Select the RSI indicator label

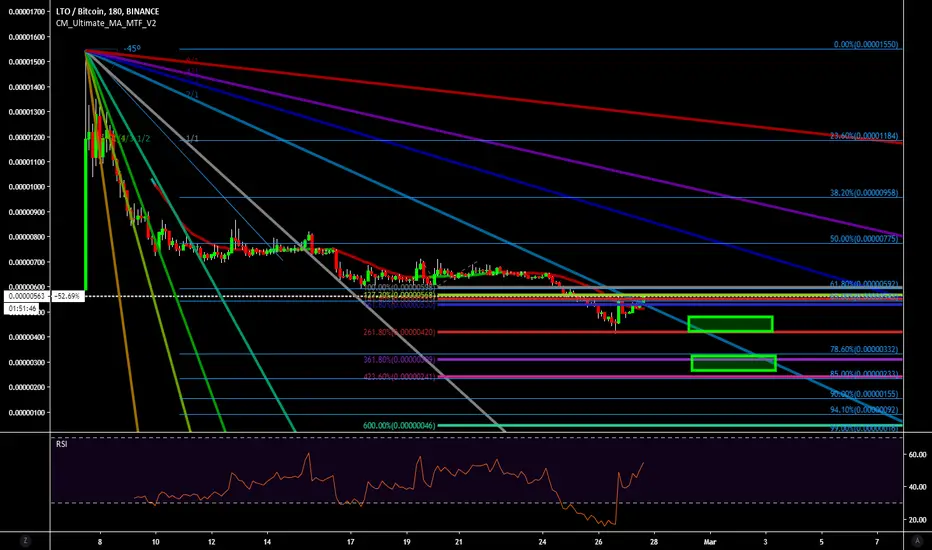tap(61, 444)
